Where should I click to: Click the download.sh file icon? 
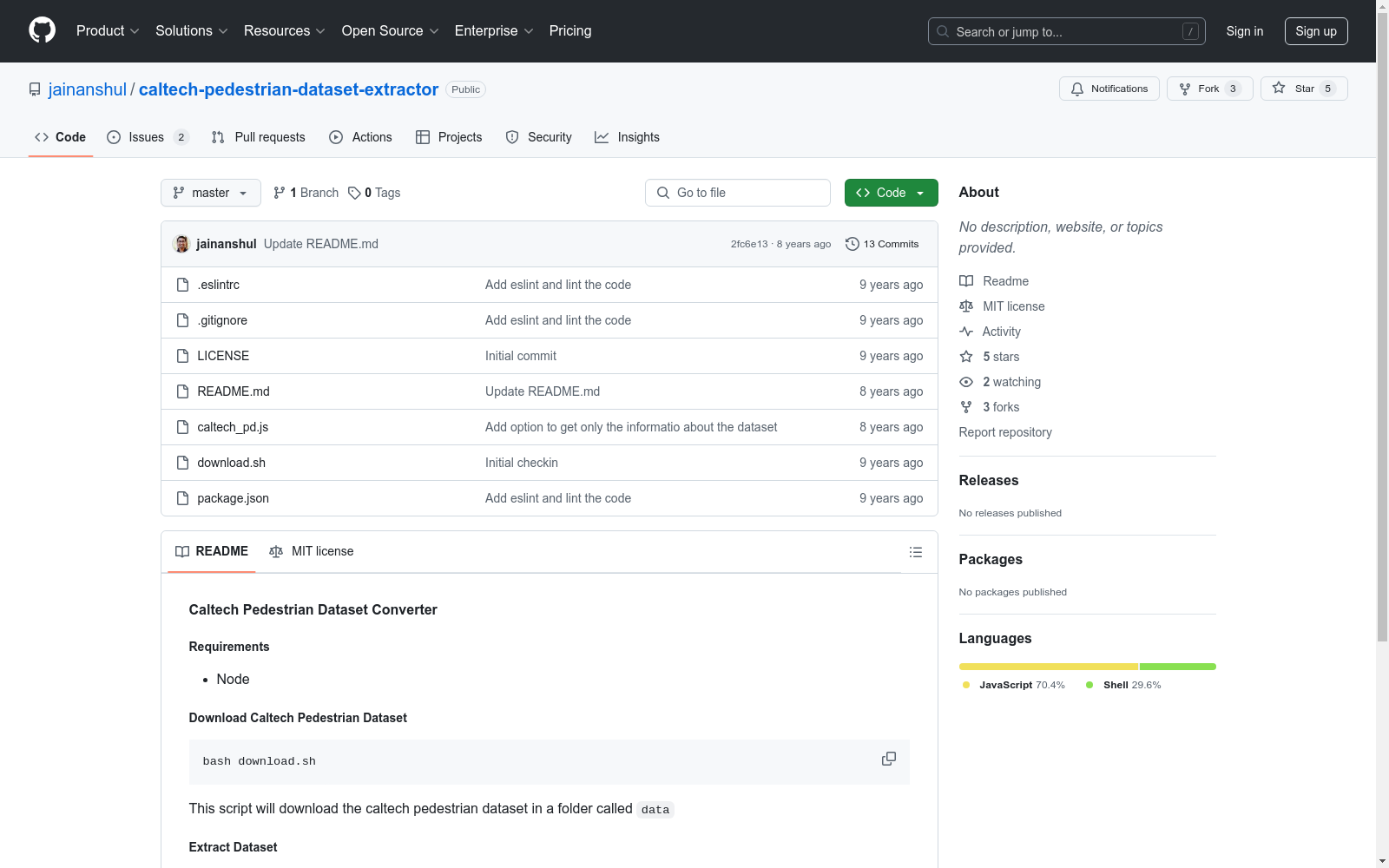click(x=182, y=463)
